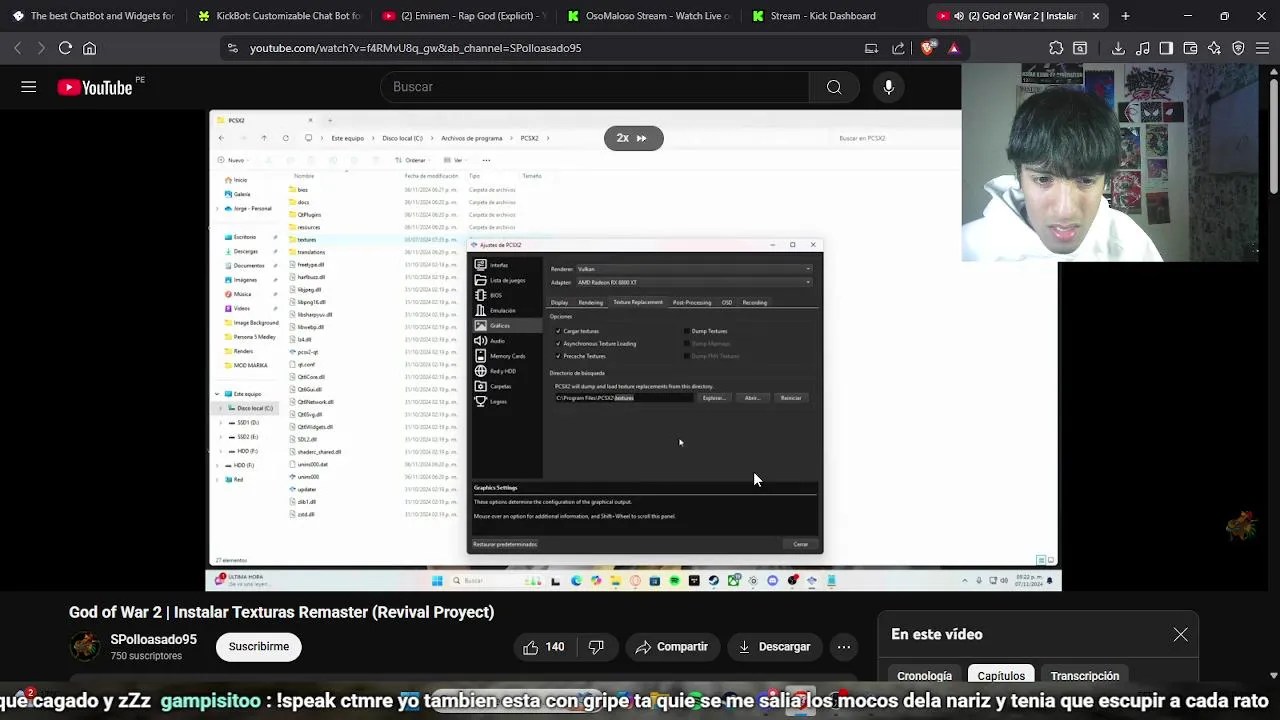Click the Explorar button in PCSX2
Screen dimensions: 1280x720
pos(713,398)
